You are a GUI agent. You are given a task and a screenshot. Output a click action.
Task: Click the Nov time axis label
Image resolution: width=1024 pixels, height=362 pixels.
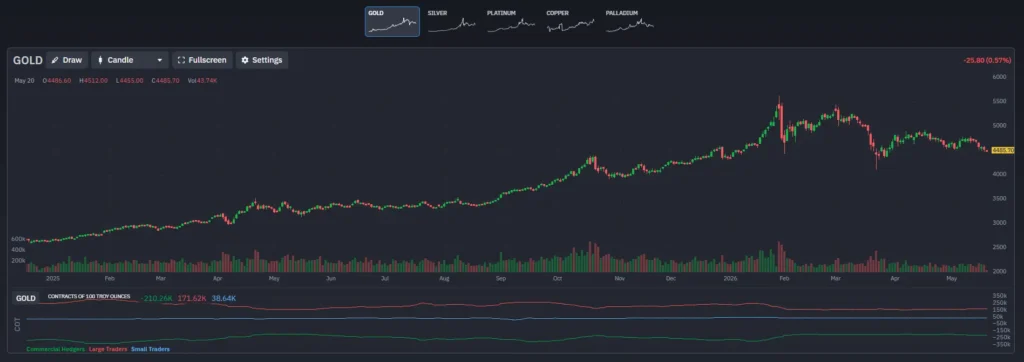coord(620,278)
